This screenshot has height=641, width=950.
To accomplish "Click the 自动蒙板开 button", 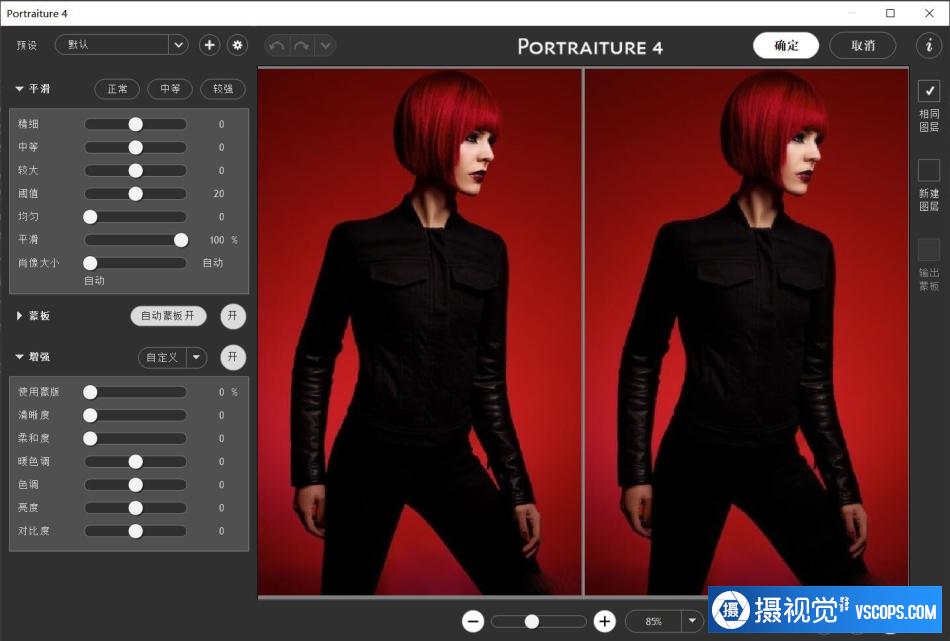I will click(x=168, y=316).
